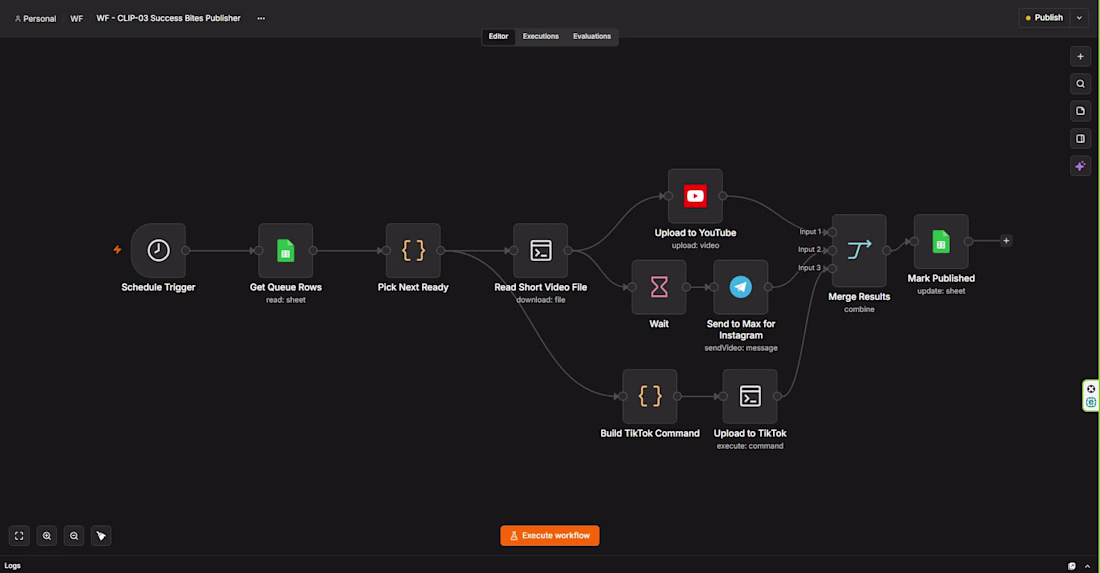The height and width of the screenshot is (573, 1100).
Task: Select the Upload to TikTok node
Action: (750, 396)
